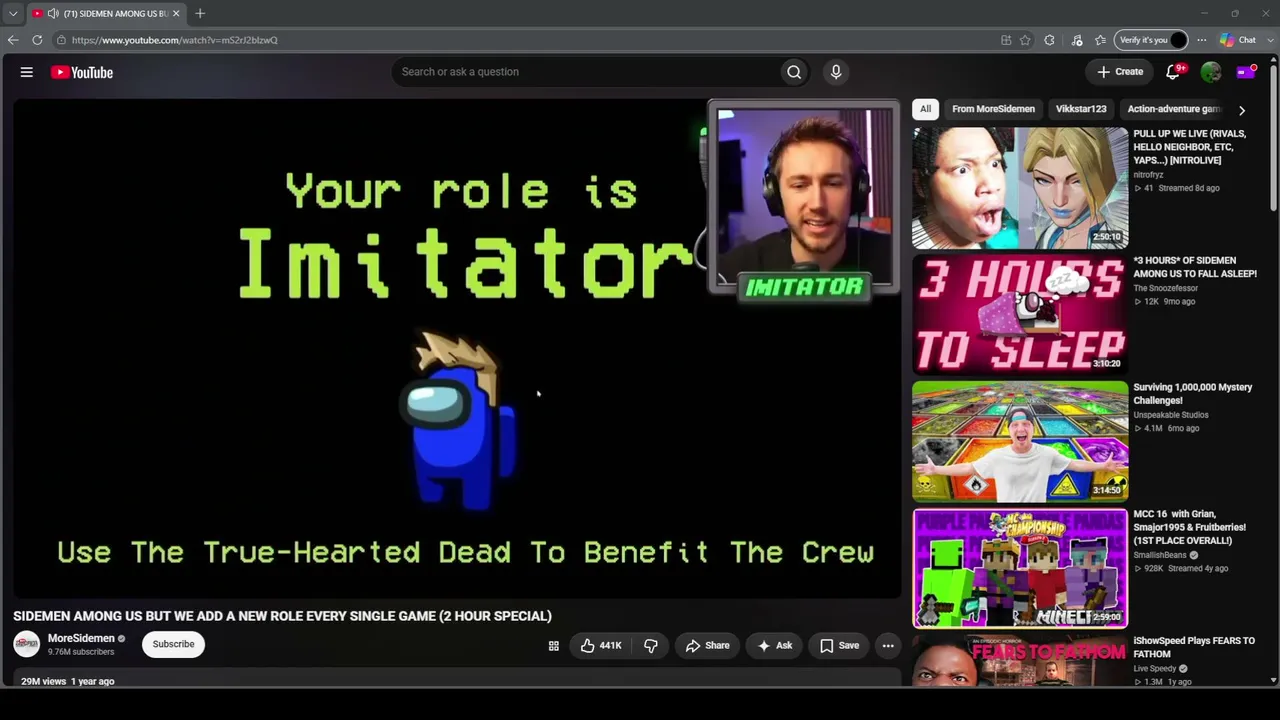Open more actions ellipsis under video
The width and height of the screenshot is (1280, 720).
click(x=888, y=646)
